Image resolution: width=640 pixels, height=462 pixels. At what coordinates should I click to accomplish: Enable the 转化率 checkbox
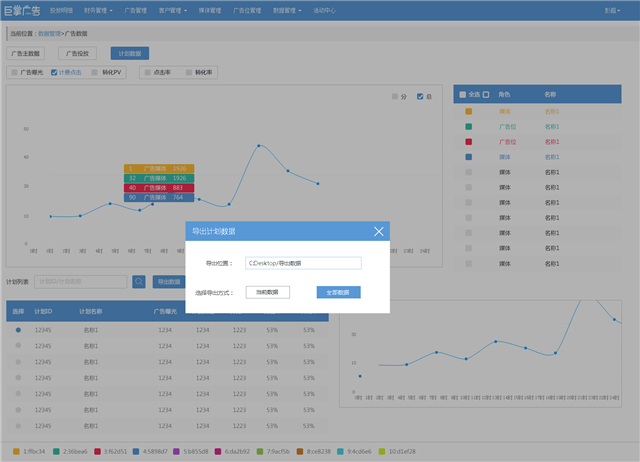[189, 72]
